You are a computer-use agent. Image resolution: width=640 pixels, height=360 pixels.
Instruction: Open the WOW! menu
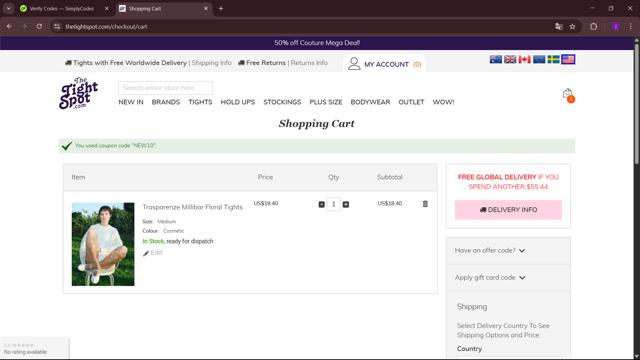click(443, 102)
